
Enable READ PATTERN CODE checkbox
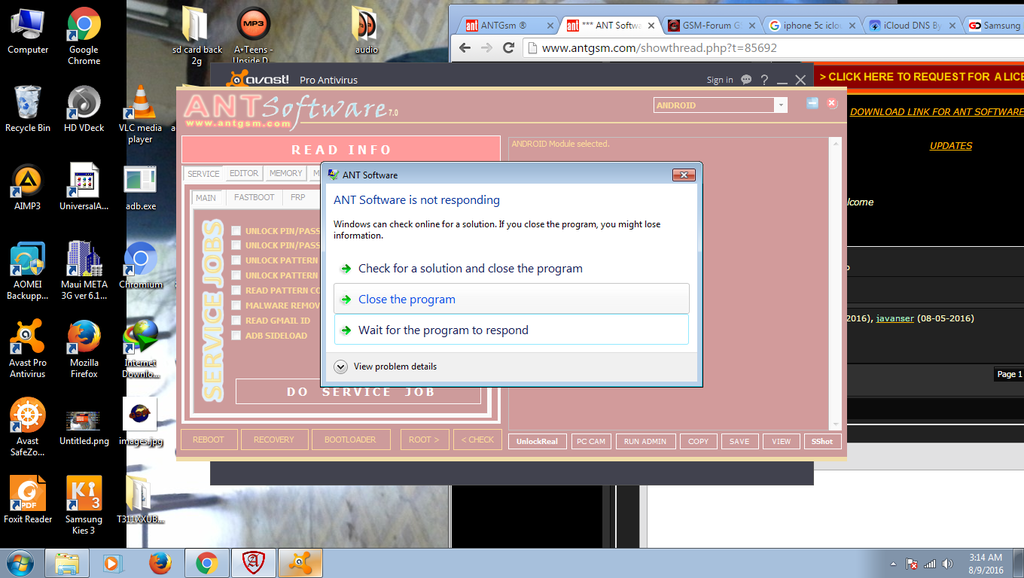[236, 290]
